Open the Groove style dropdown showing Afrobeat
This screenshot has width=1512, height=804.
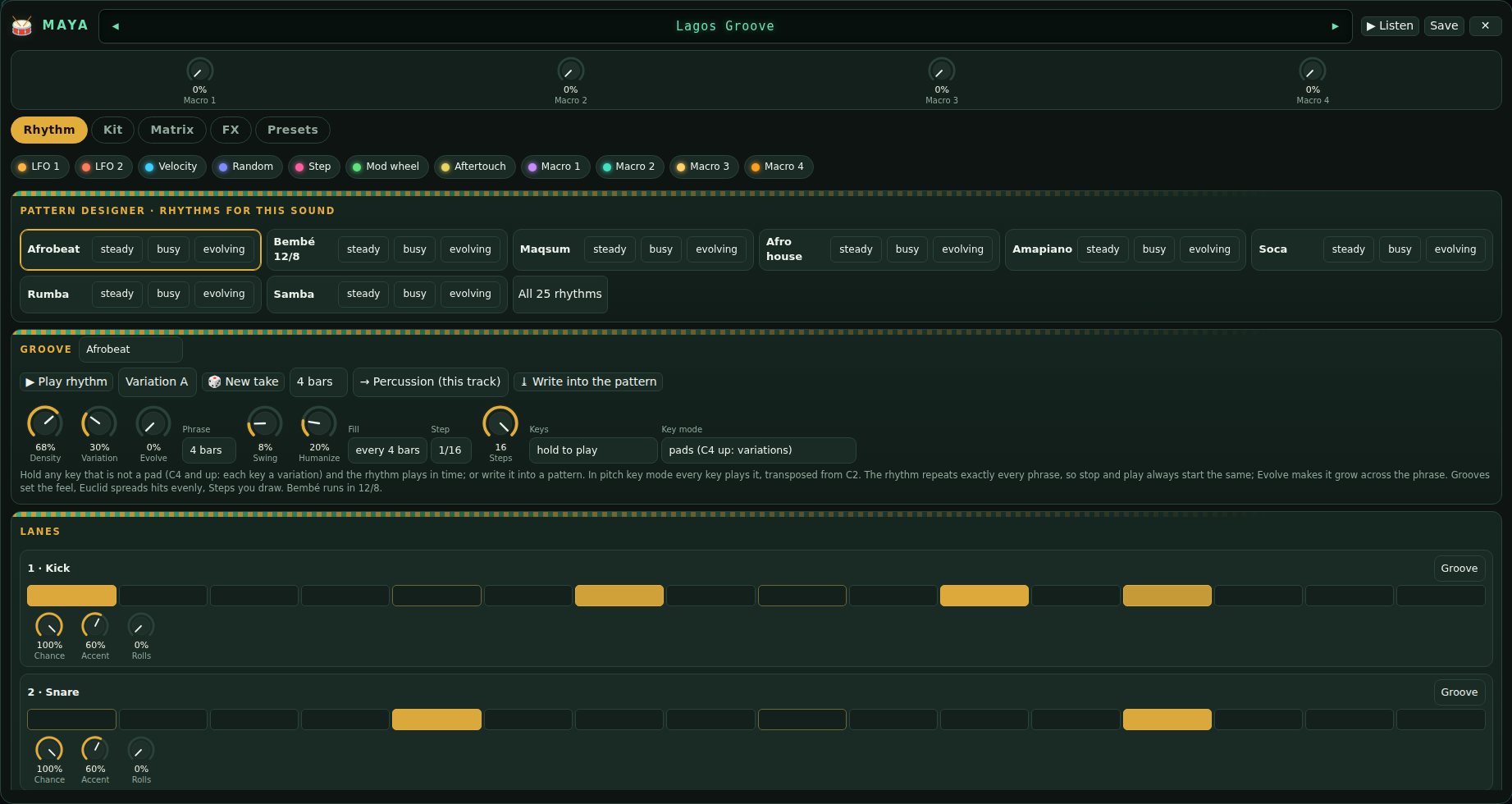(130, 349)
